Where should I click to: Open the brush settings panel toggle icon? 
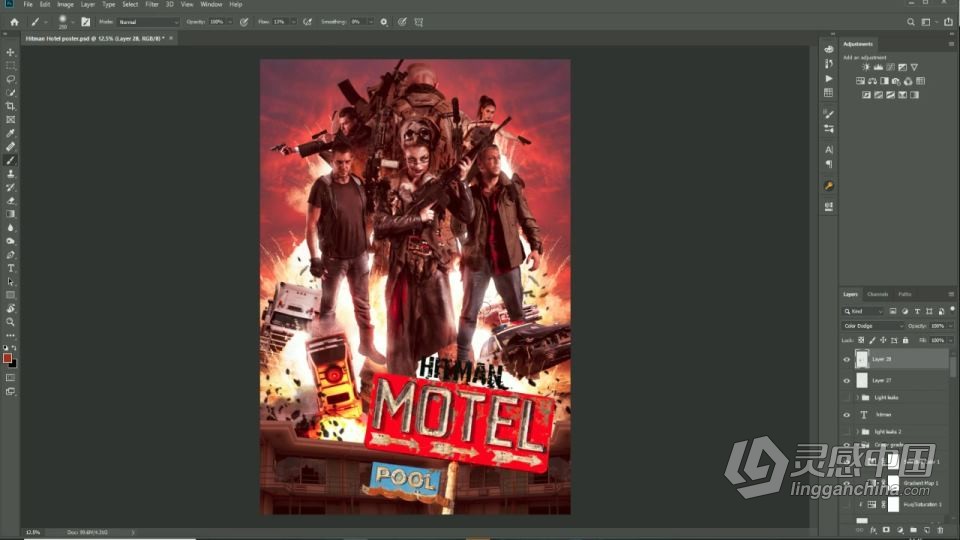tap(86, 22)
